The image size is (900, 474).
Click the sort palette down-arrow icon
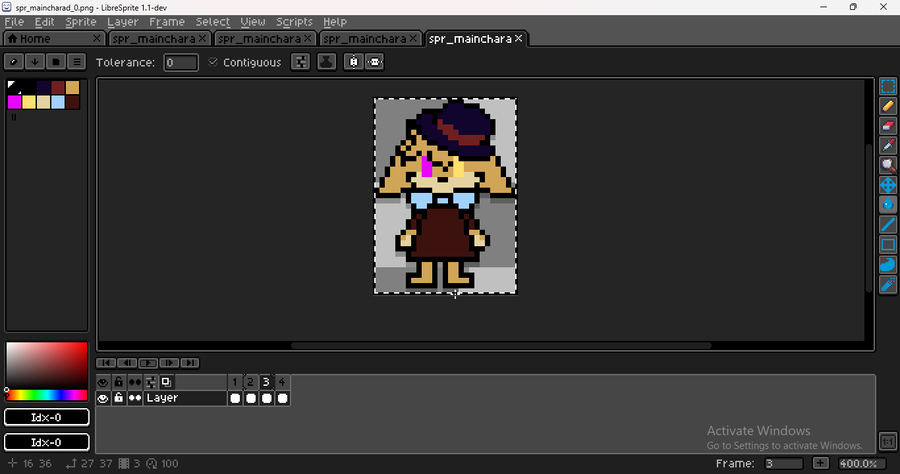(34, 61)
